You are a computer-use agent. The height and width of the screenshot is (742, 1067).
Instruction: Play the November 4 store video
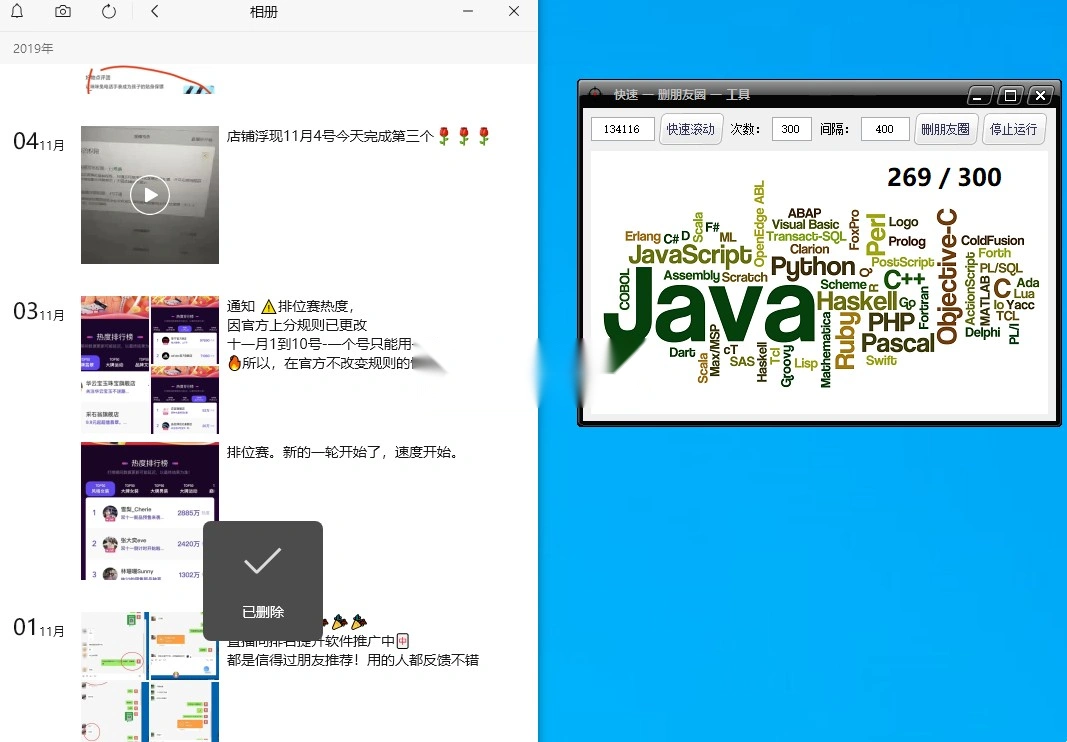149,195
